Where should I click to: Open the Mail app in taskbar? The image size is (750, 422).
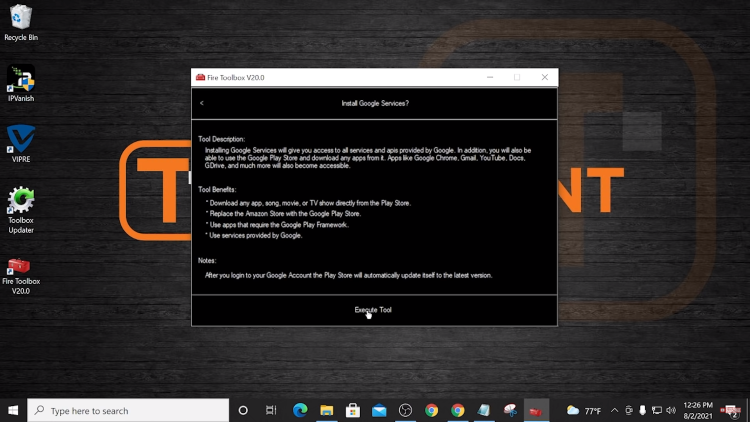(x=379, y=410)
